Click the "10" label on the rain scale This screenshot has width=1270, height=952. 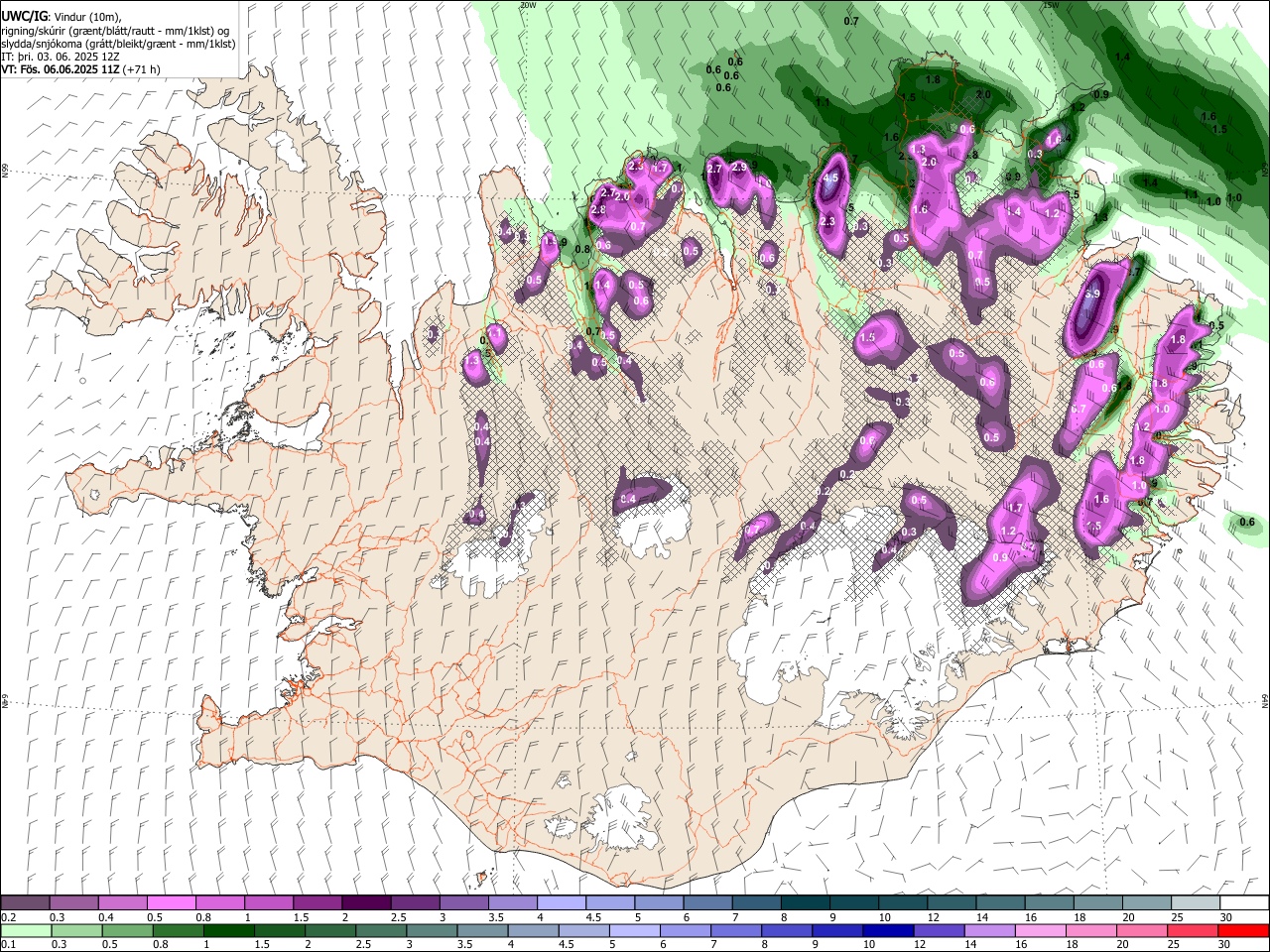(868, 945)
